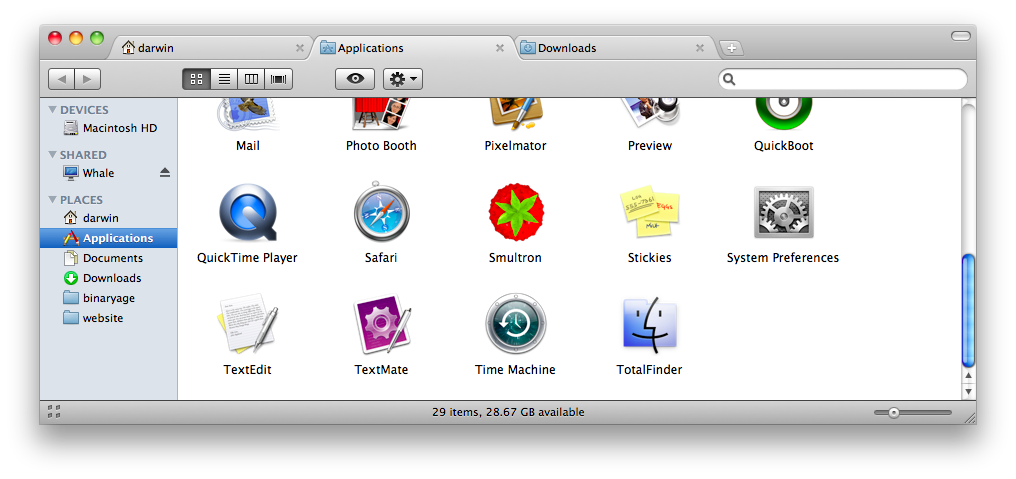
Task: Click the Quick Look eye button
Action: click(354, 79)
